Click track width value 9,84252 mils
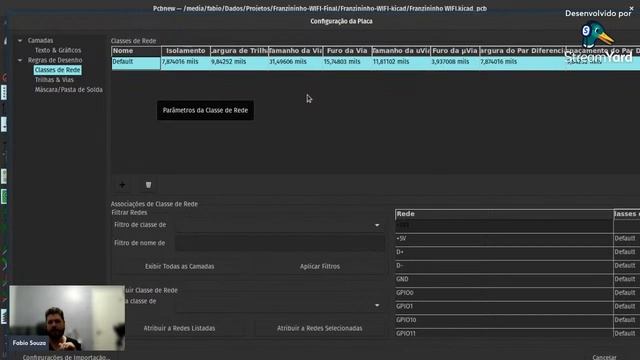The width and height of the screenshot is (640, 360). coord(240,62)
